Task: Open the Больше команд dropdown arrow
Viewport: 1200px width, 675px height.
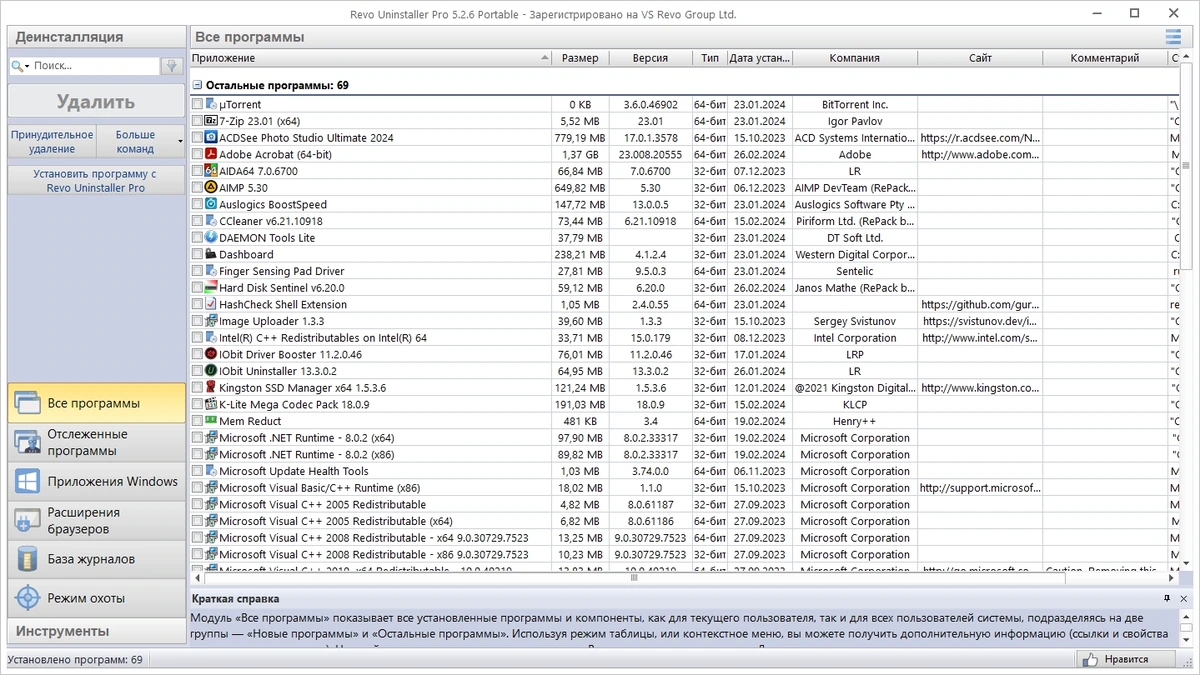Action: point(181,141)
